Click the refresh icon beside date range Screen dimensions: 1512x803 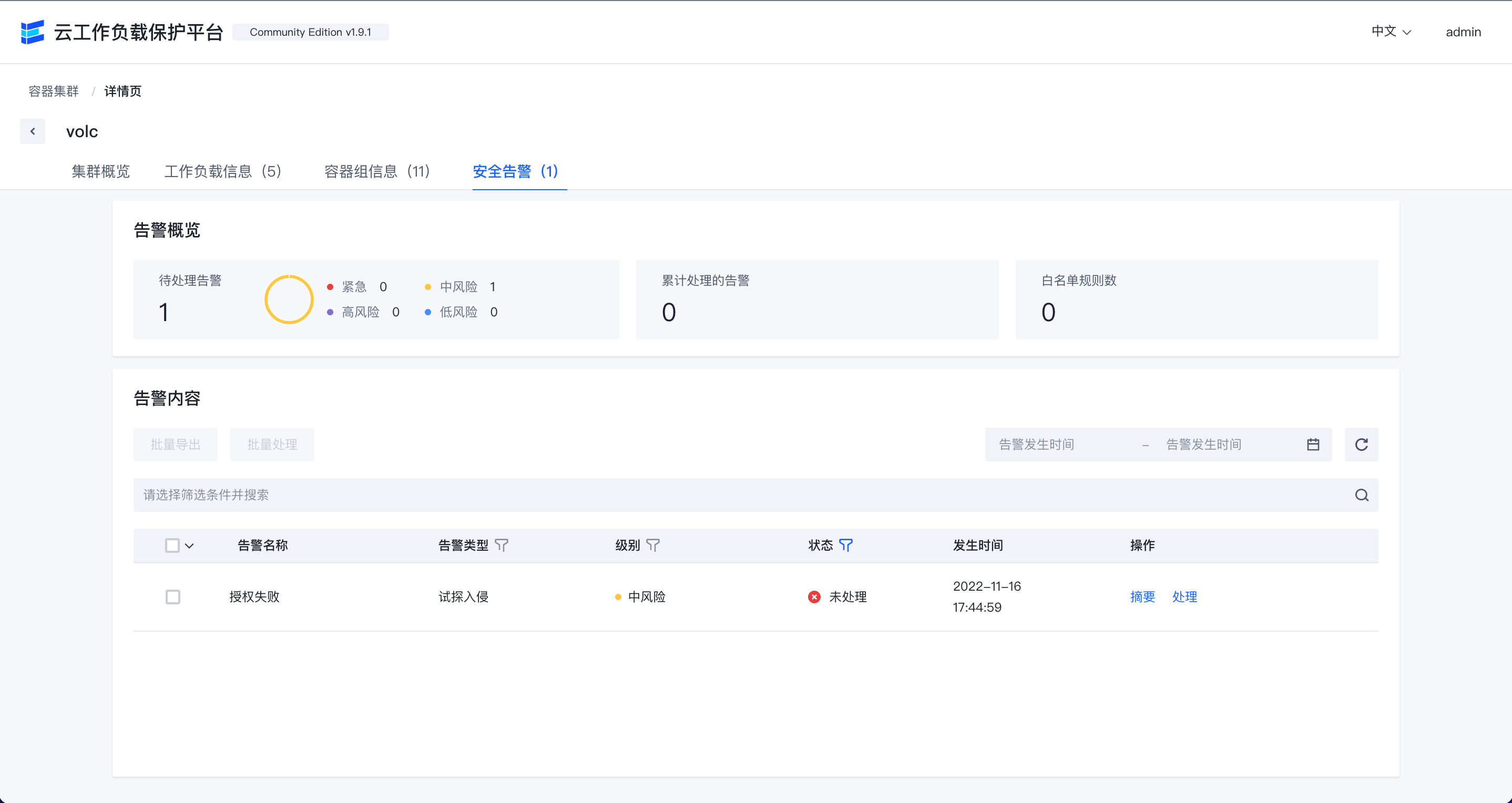point(1361,445)
